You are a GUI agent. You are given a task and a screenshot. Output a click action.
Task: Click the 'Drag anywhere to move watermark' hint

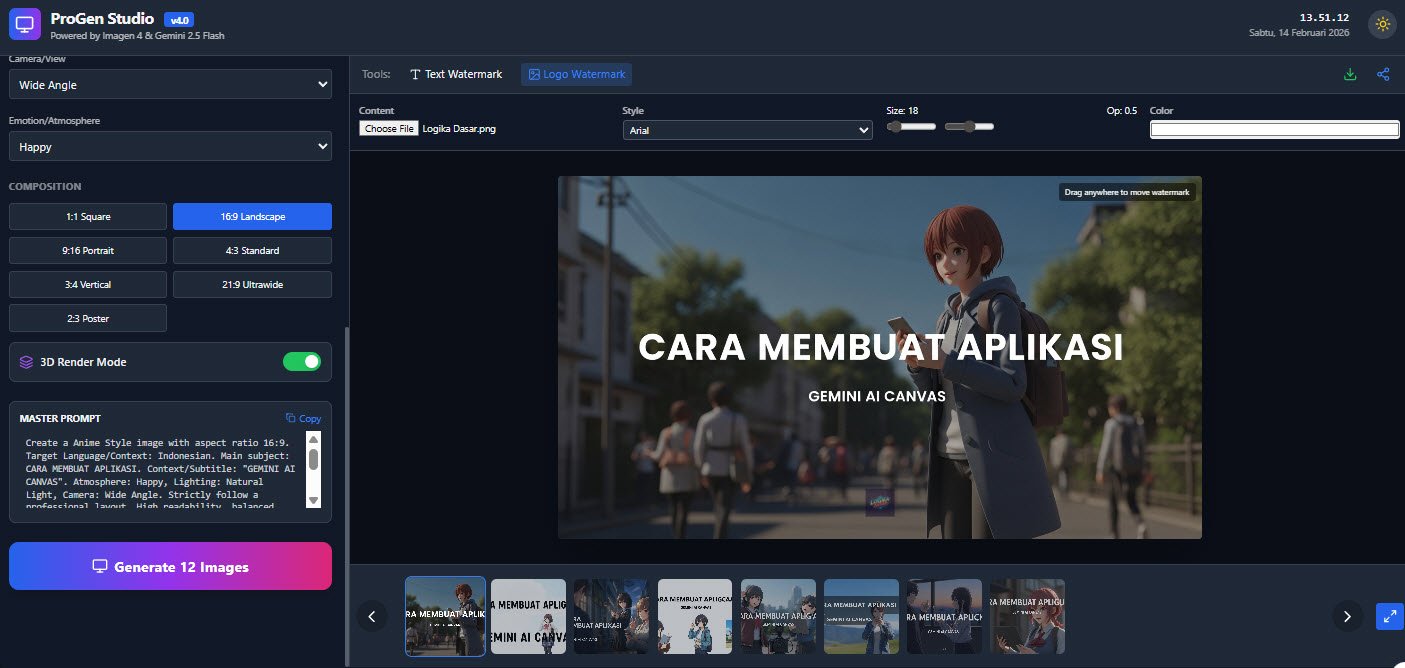point(1127,192)
